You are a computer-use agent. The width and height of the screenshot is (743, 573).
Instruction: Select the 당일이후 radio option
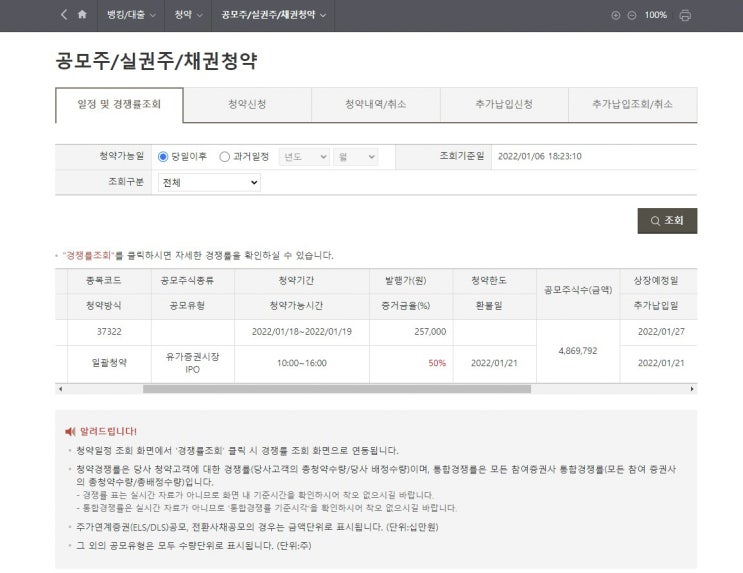tap(163, 156)
